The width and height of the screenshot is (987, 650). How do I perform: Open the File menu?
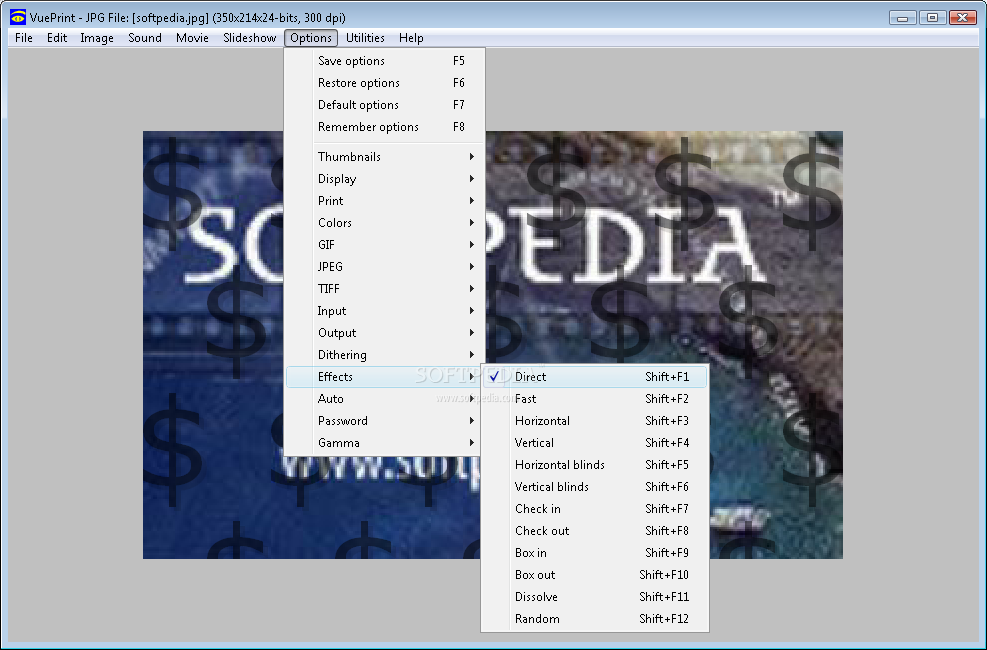pyautogui.click(x=24, y=38)
